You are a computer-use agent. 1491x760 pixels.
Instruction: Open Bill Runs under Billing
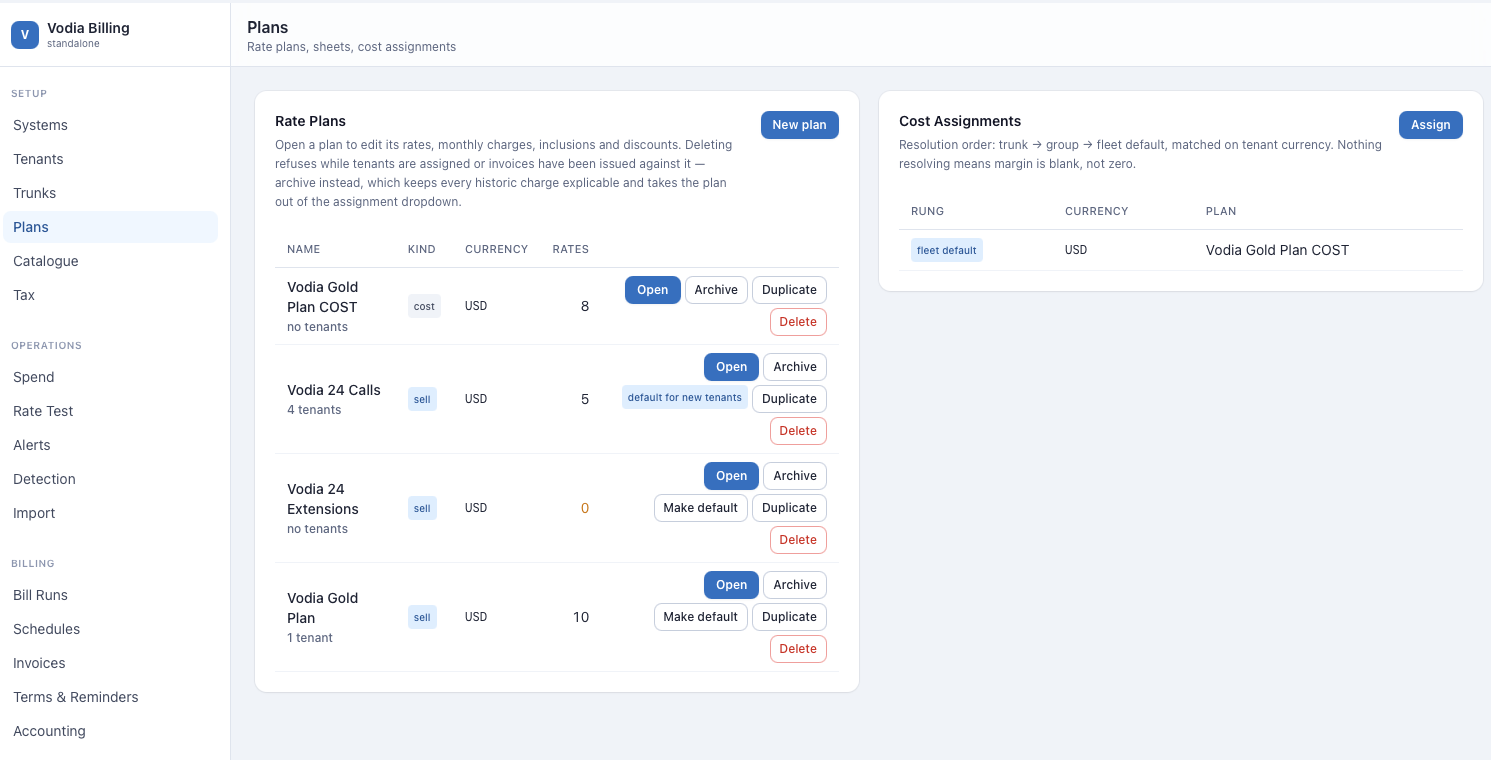(x=110, y=595)
